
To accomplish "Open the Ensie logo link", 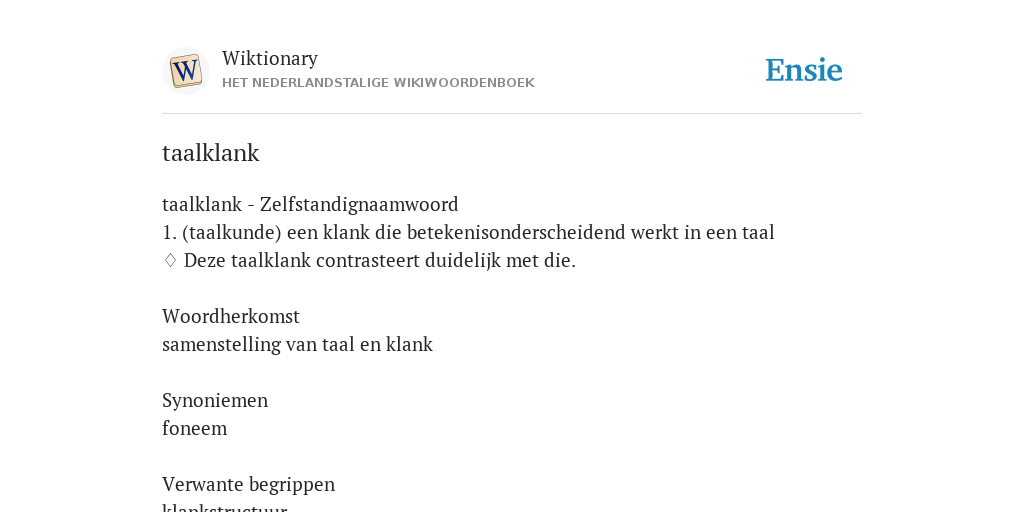I will pos(803,70).
